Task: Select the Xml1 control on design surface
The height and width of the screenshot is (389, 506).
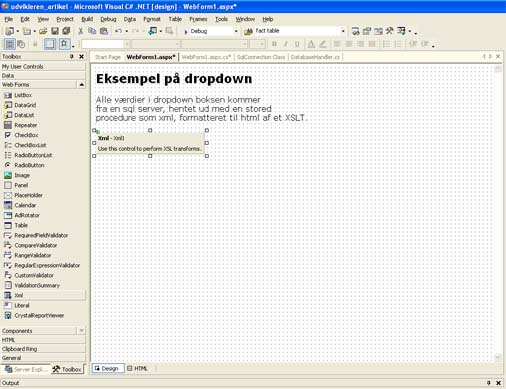Action: tap(150, 143)
